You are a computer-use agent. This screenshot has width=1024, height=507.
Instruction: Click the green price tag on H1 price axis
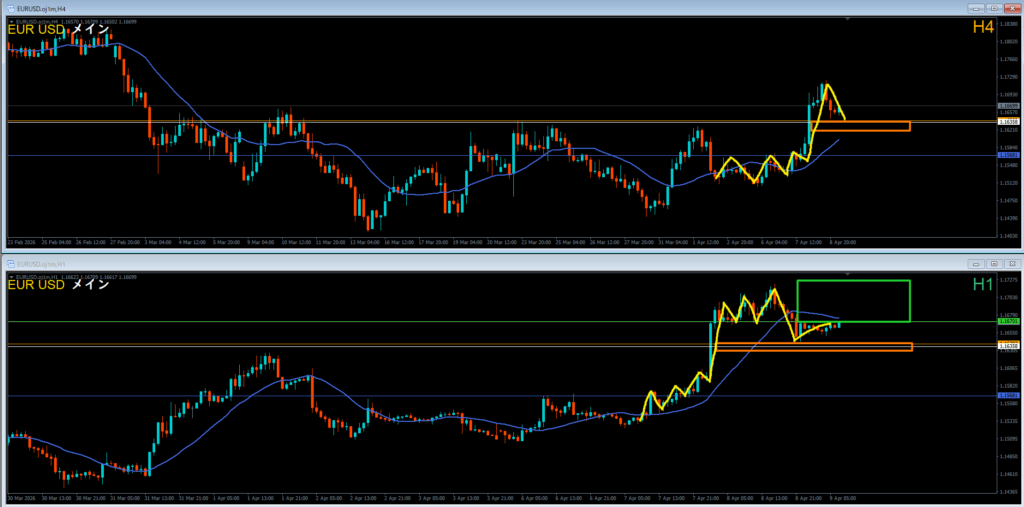pyautogui.click(x=1007, y=321)
